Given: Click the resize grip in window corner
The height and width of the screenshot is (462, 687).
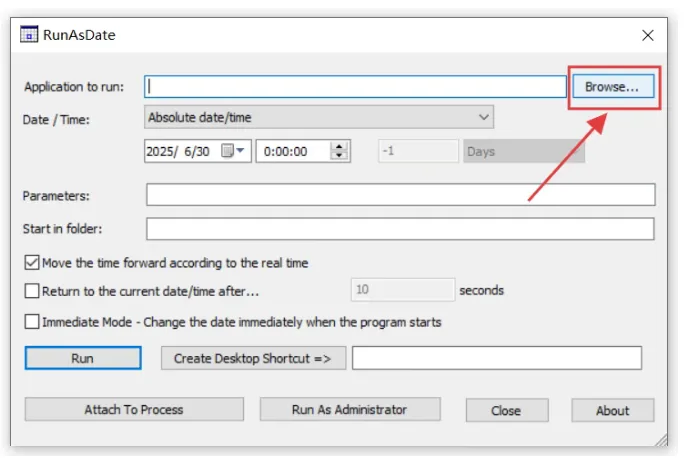Looking at the screenshot, I should [x=661, y=440].
